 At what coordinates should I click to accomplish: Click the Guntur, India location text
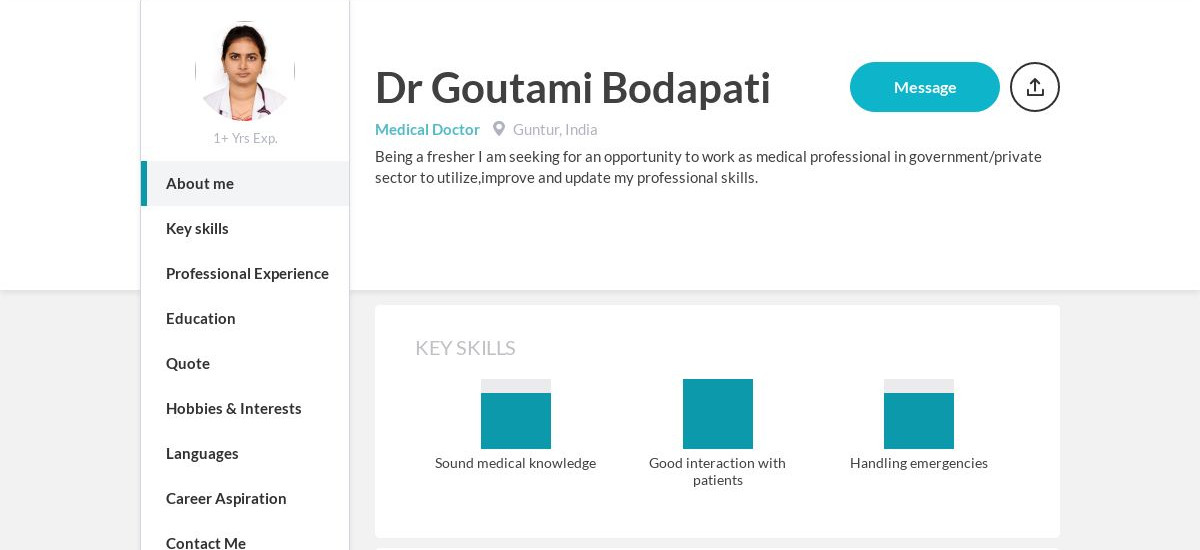pyautogui.click(x=555, y=129)
